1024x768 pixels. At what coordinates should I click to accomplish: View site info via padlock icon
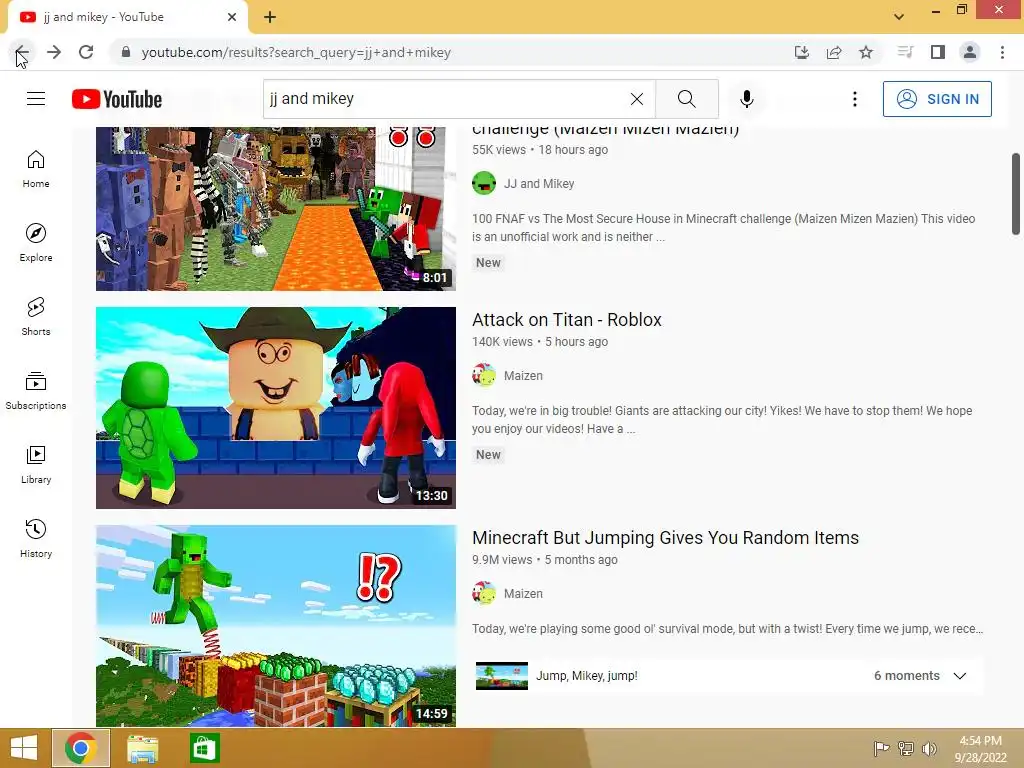126,52
